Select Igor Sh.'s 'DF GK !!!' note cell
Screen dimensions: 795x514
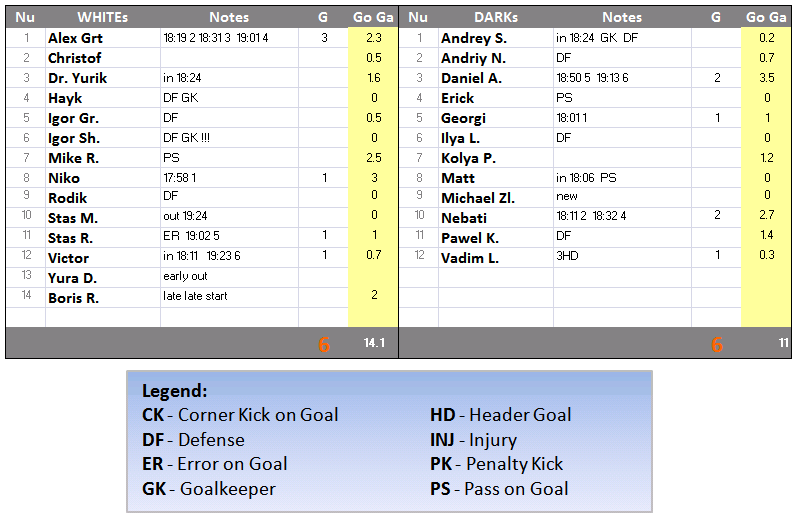(187, 138)
